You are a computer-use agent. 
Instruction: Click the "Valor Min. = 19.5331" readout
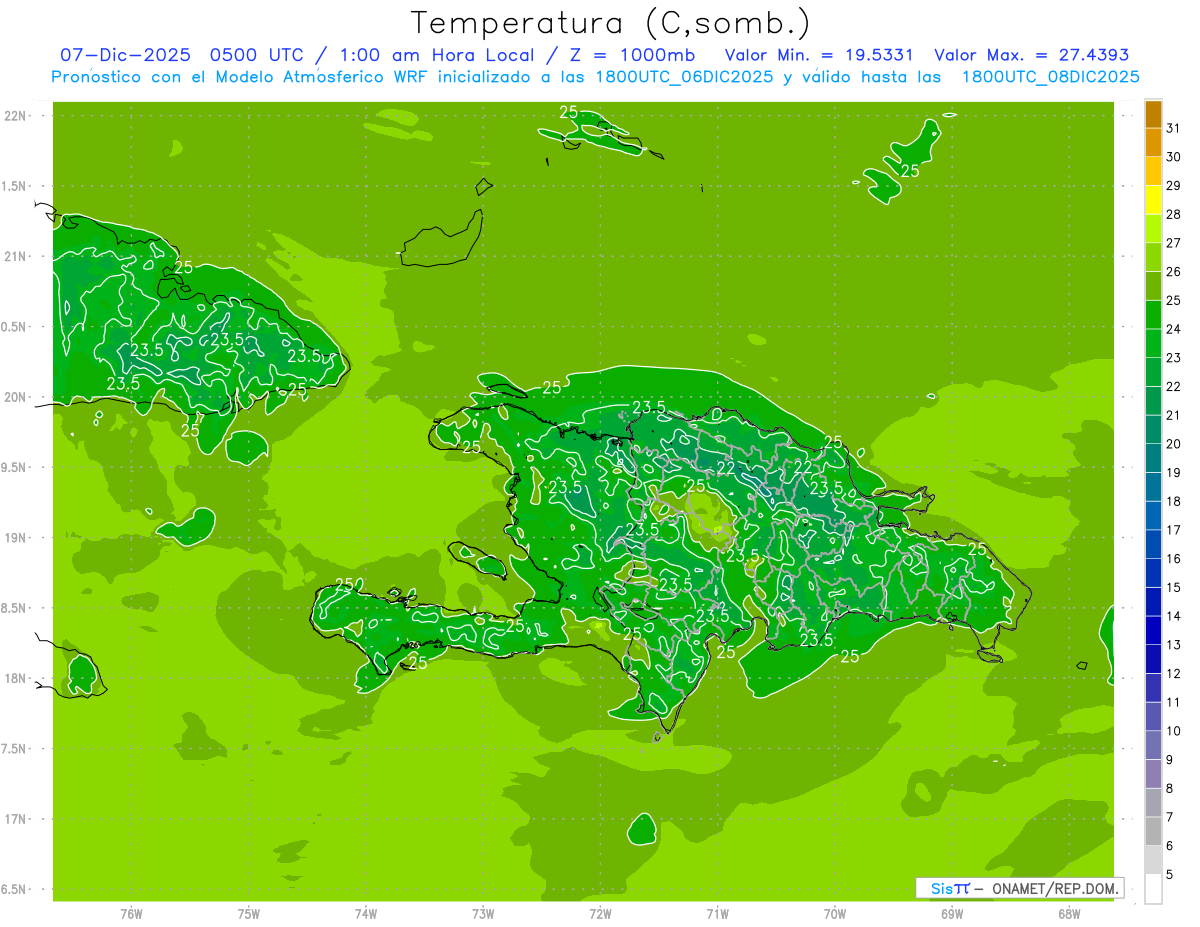click(x=819, y=55)
